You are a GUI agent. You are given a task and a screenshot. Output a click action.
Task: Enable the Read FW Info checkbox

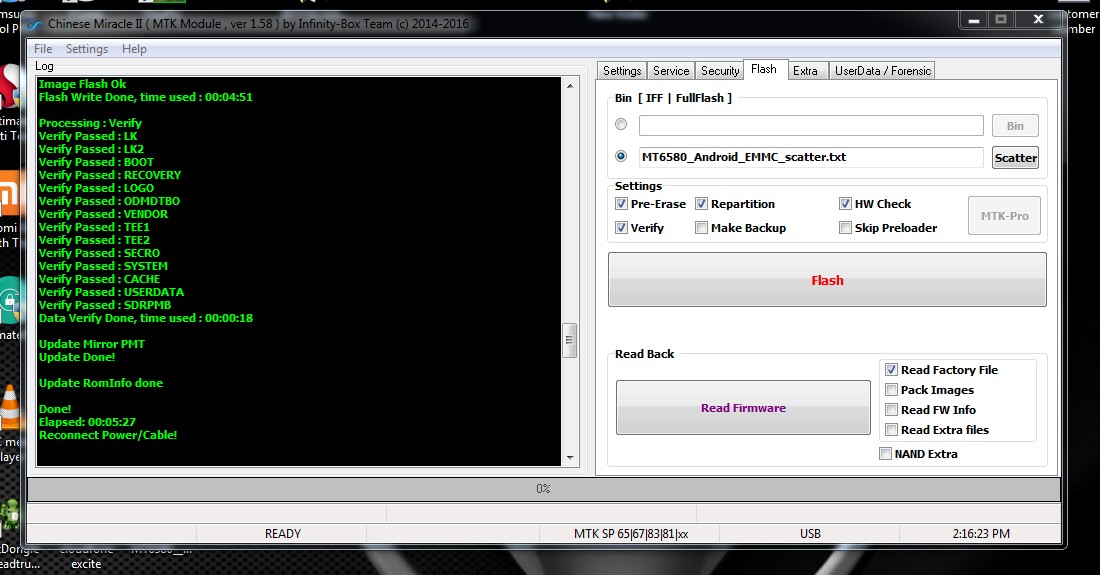(892, 410)
